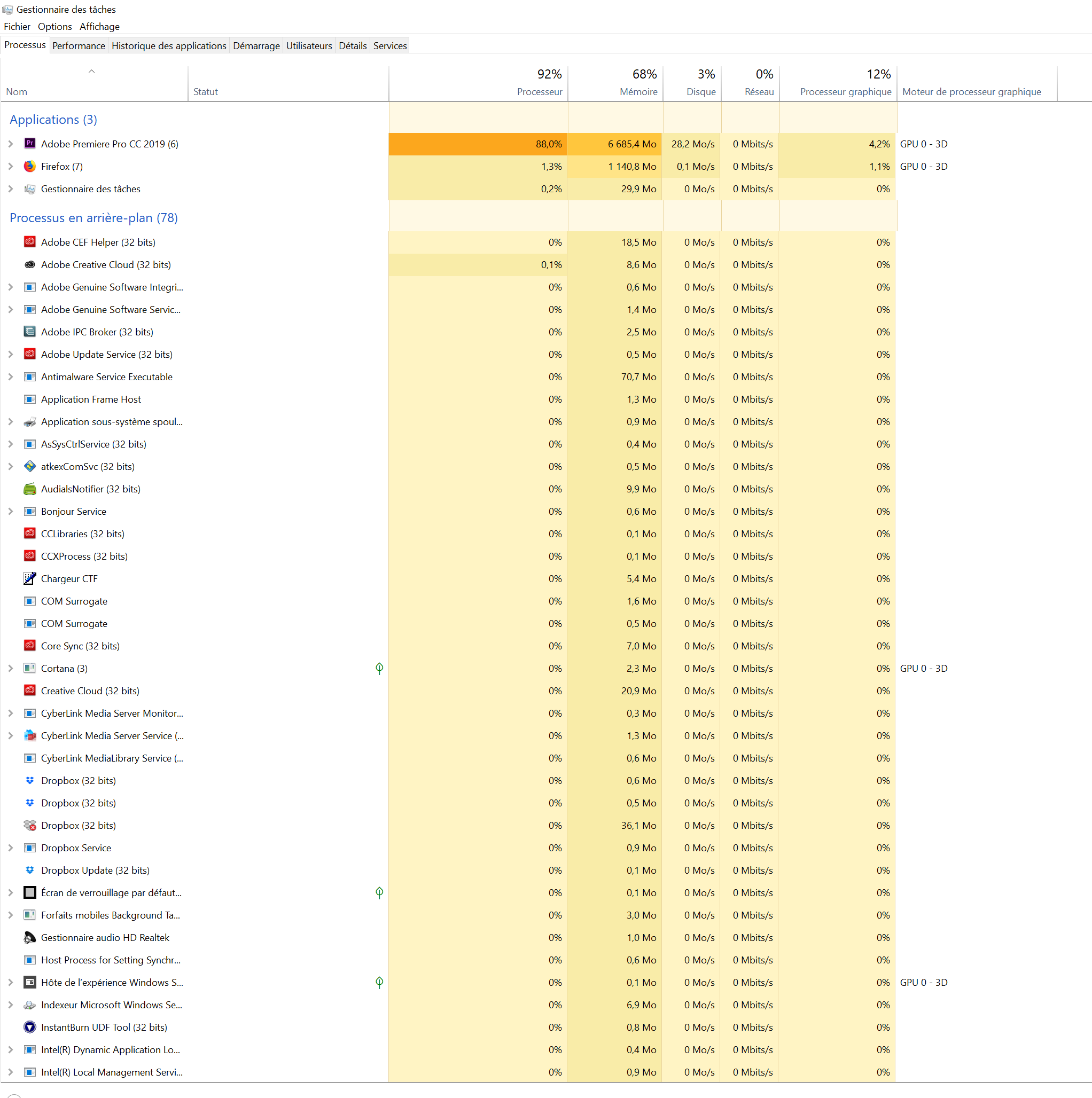Click the Cortana suspended leaf status icon

(379, 668)
